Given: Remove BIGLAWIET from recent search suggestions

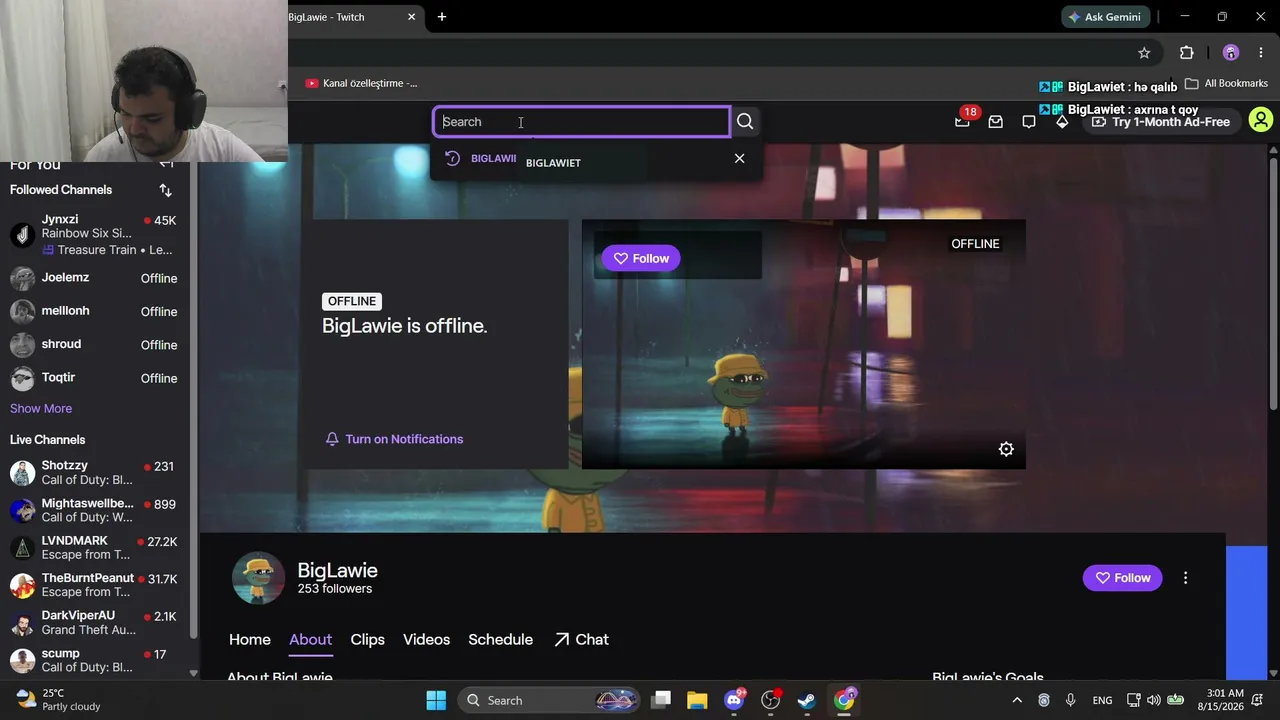Looking at the screenshot, I should tap(739, 158).
